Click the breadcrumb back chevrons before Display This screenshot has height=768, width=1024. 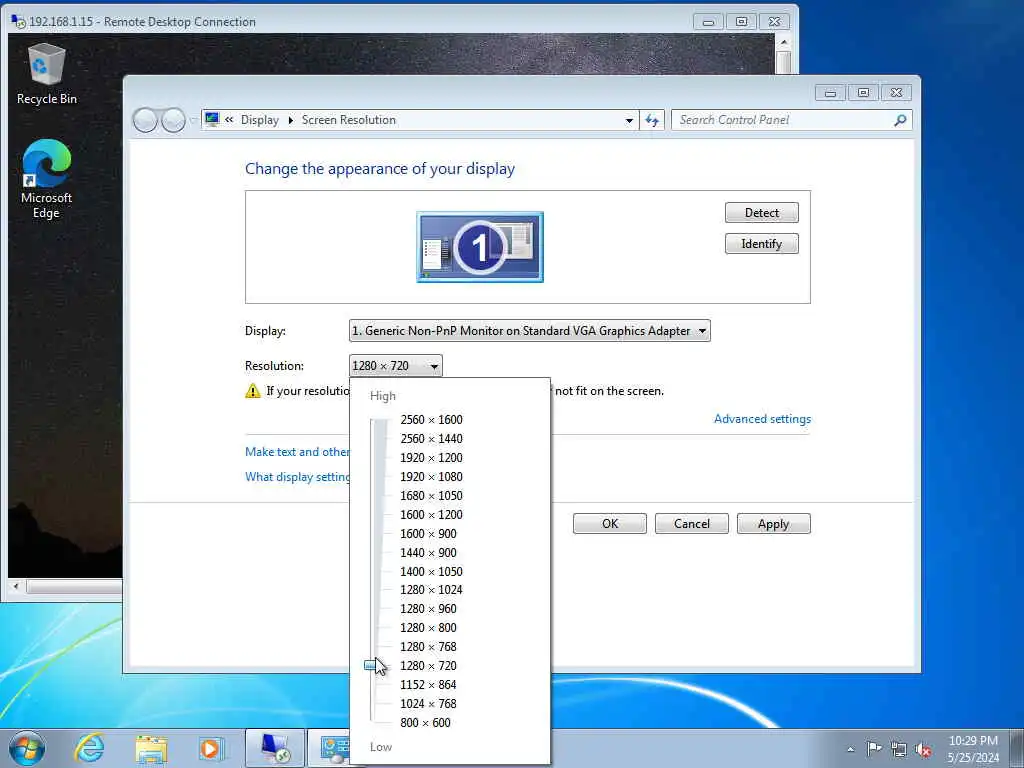click(229, 120)
